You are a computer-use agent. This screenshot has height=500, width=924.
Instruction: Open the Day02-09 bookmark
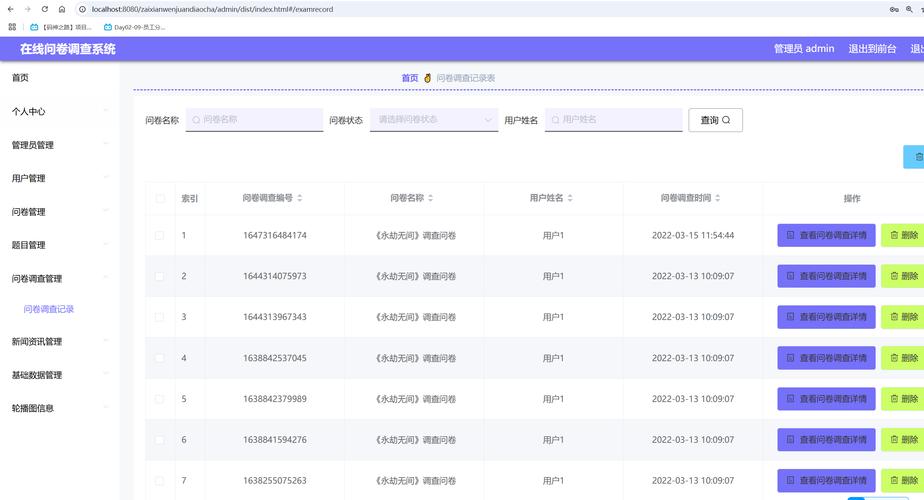coord(134,27)
